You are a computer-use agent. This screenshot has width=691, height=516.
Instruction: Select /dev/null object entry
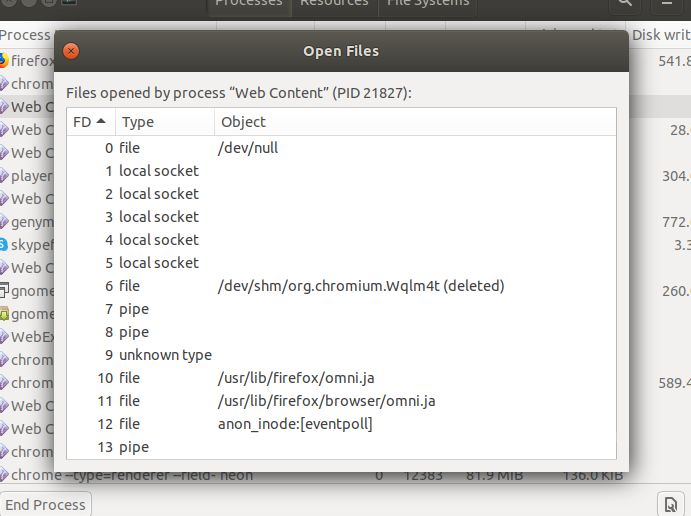(x=248, y=148)
